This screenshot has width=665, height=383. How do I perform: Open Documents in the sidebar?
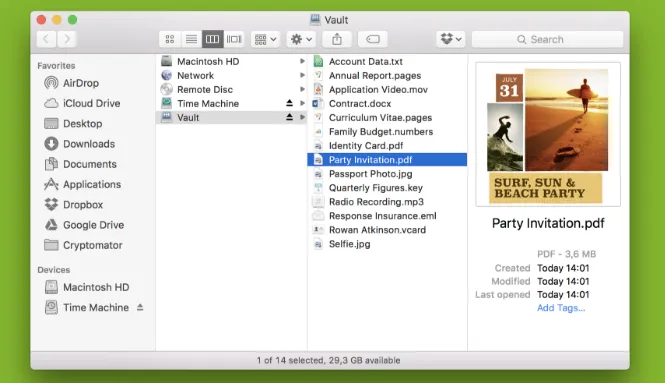click(80, 164)
